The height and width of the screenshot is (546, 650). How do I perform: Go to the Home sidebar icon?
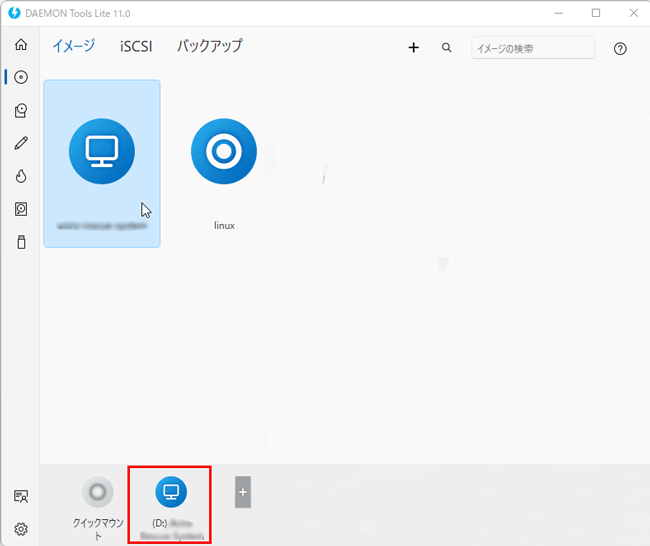point(20,45)
